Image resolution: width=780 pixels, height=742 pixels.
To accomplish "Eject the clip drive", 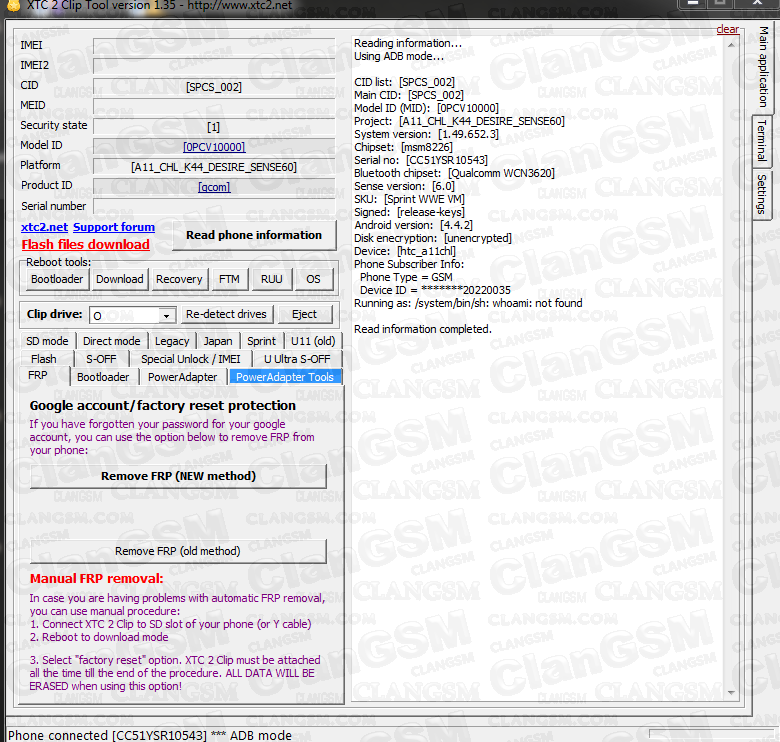I will point(304,314).
